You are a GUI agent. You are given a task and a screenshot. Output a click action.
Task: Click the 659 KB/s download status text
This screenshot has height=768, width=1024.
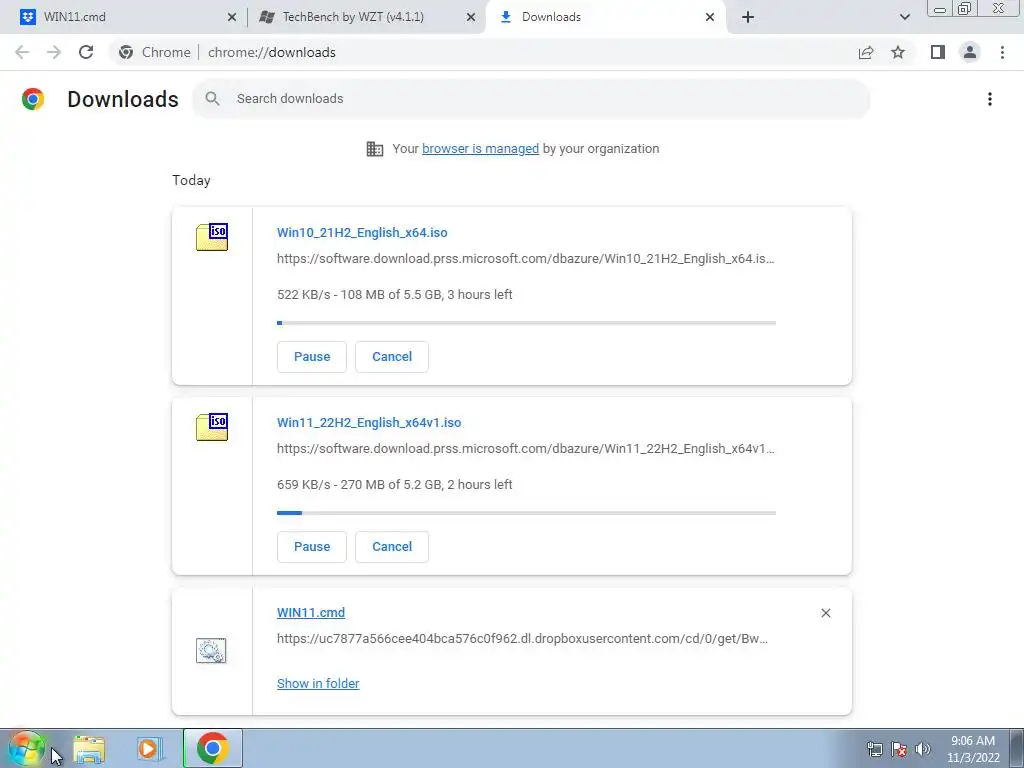[x=394, y=485]
